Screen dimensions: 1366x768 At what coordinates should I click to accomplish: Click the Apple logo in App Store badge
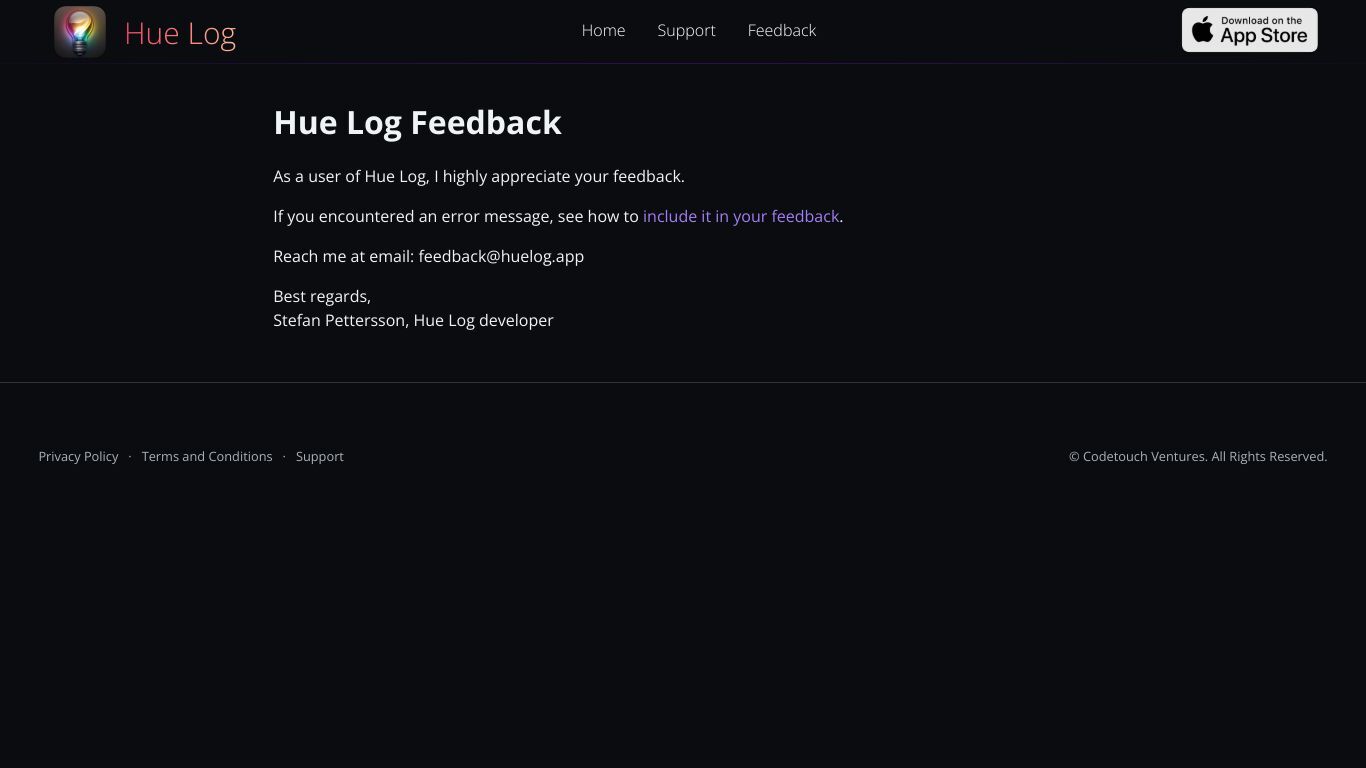(x=1203, y=30)
